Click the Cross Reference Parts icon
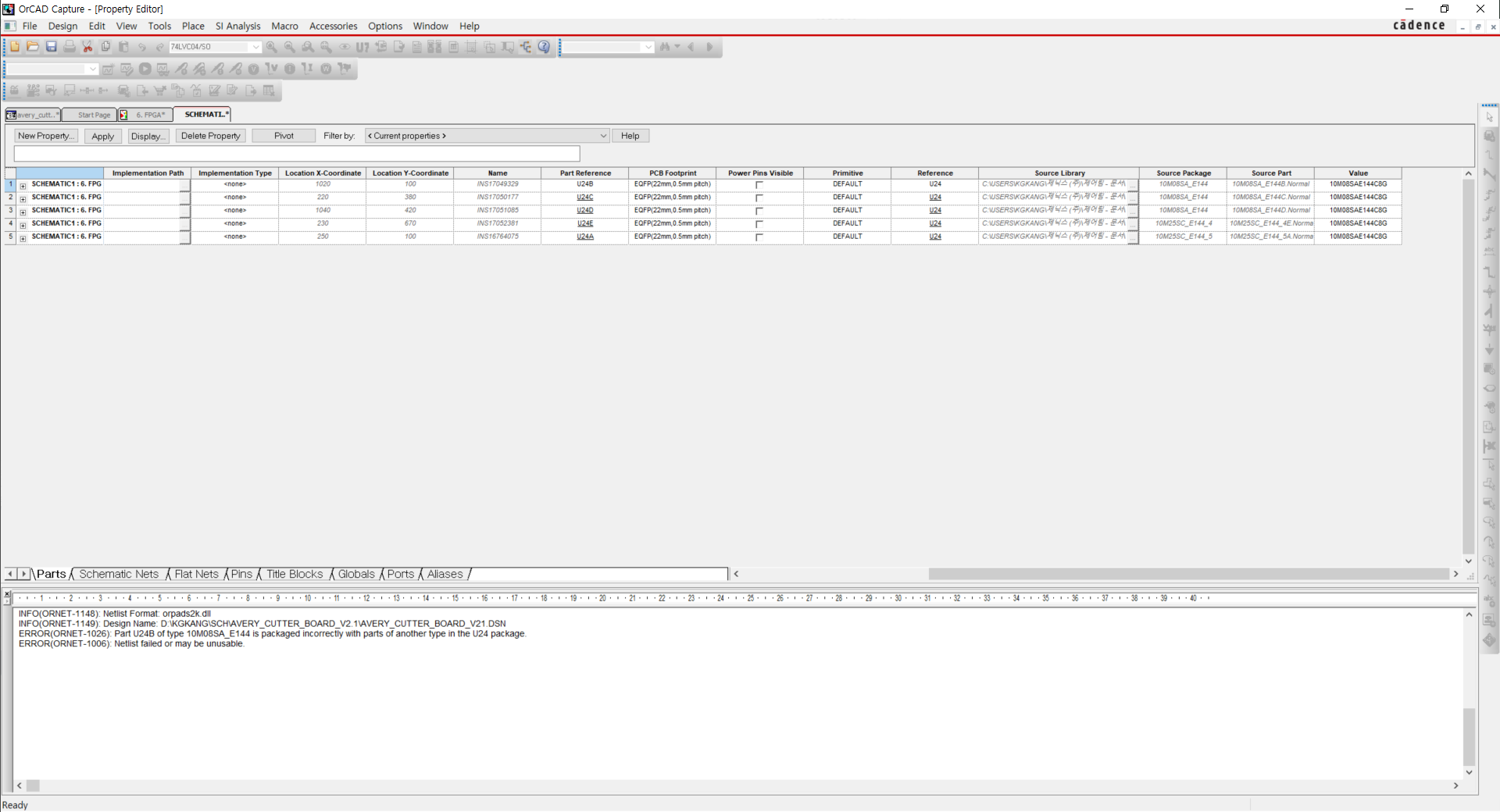The image size is (1500, 812). coord(435,47)
